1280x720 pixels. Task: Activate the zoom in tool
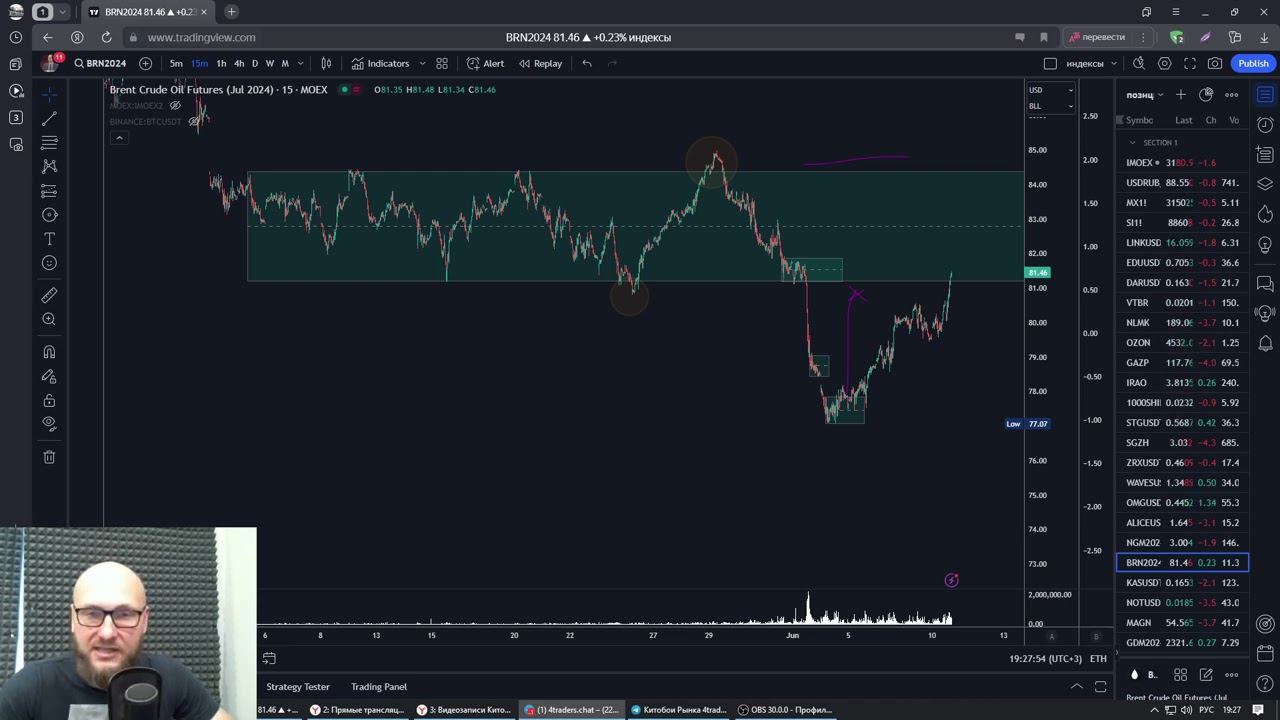tap(49, 319)
